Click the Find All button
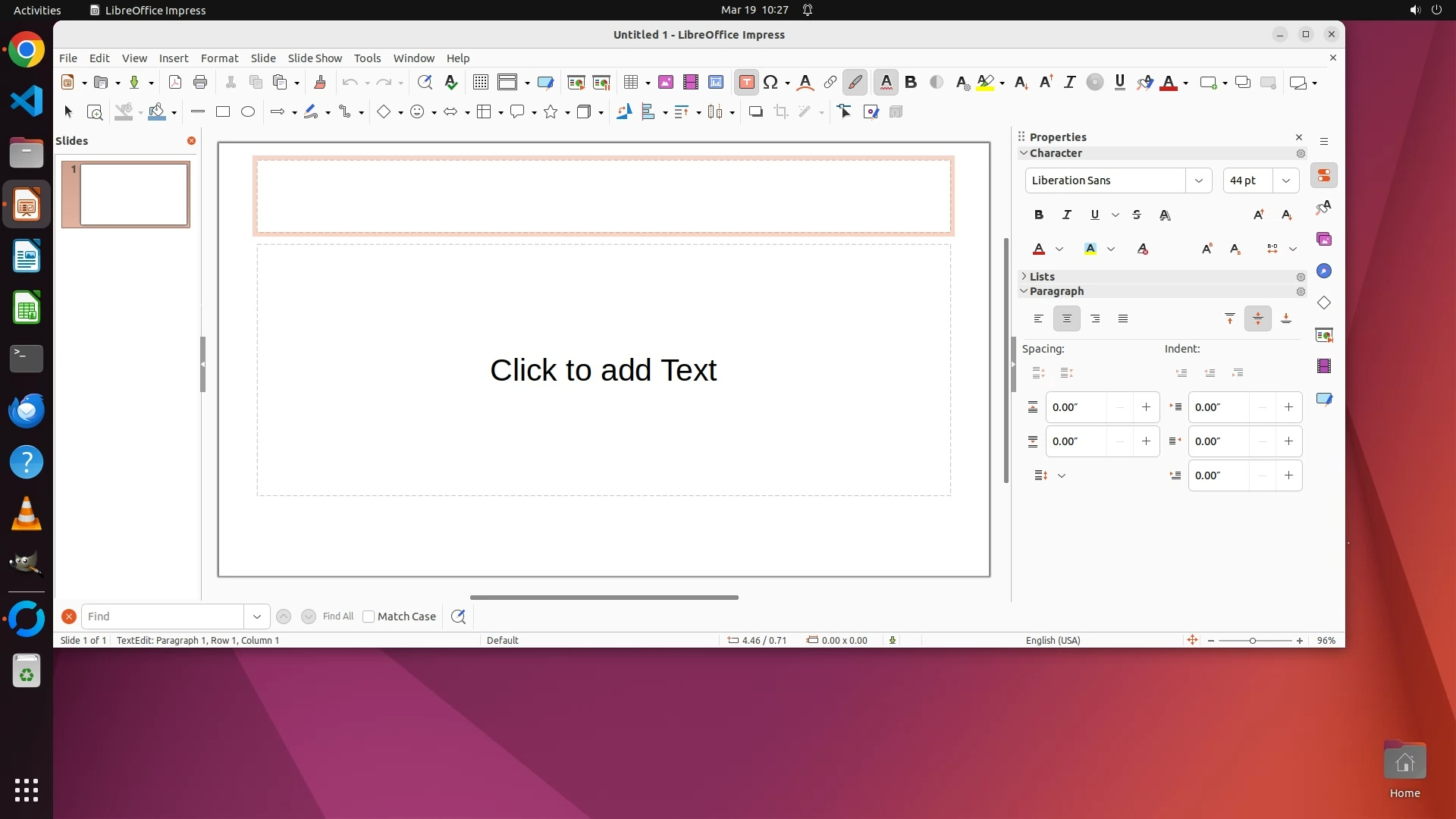1456x819 pixels. tap(337, 617)
